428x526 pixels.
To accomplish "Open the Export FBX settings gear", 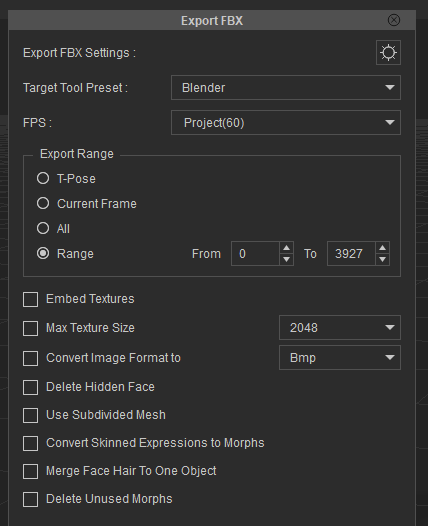I will point(388,53).
